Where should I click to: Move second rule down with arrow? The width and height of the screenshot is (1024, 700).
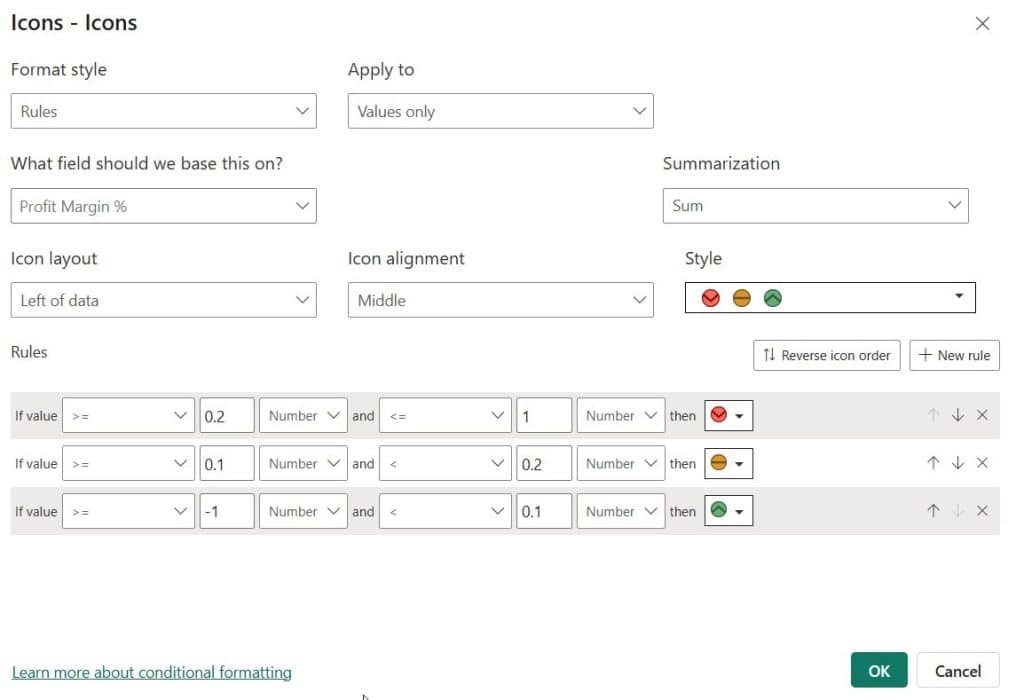pos(958,462)
